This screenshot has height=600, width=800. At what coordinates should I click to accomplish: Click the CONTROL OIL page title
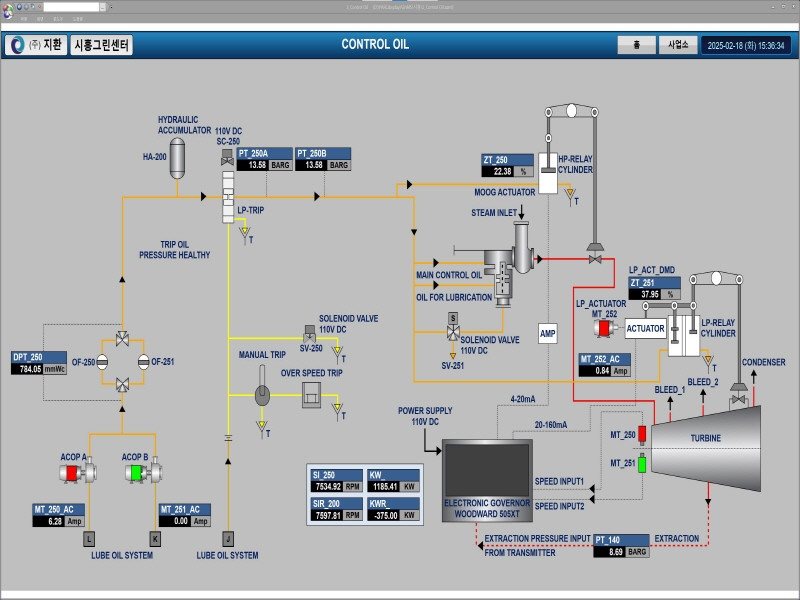(x=375, y=44)
